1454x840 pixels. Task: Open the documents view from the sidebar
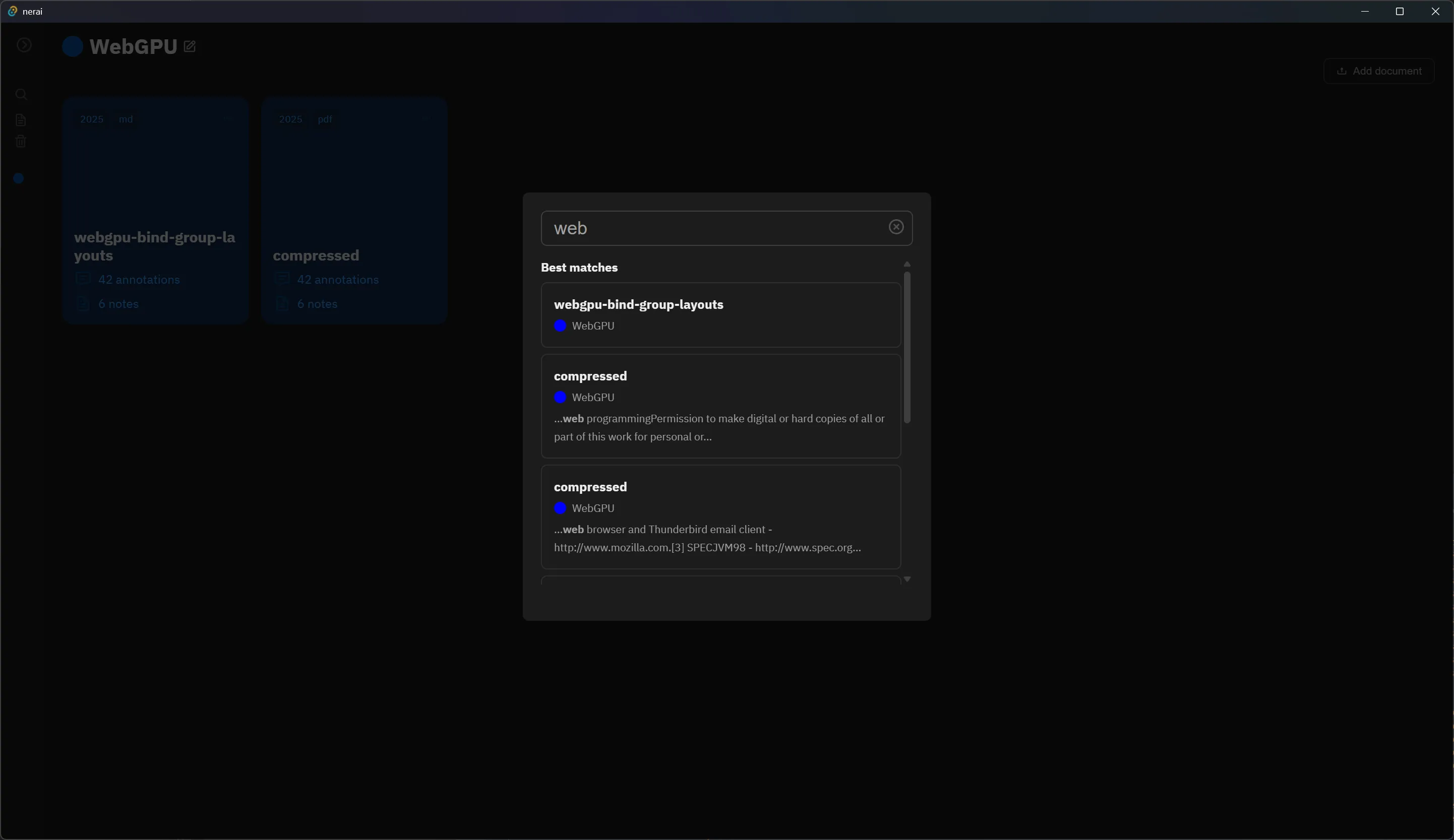[x=21, y=119]
